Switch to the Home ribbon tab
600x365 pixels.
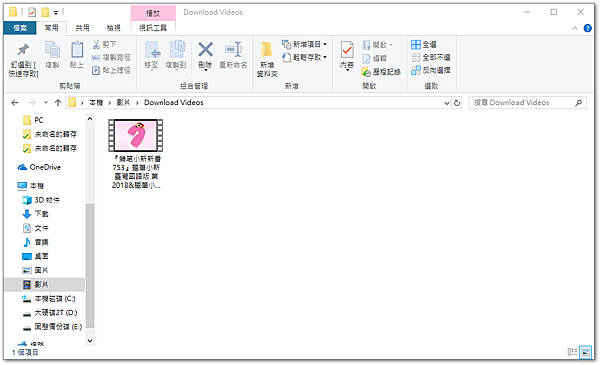click(52, 28)
